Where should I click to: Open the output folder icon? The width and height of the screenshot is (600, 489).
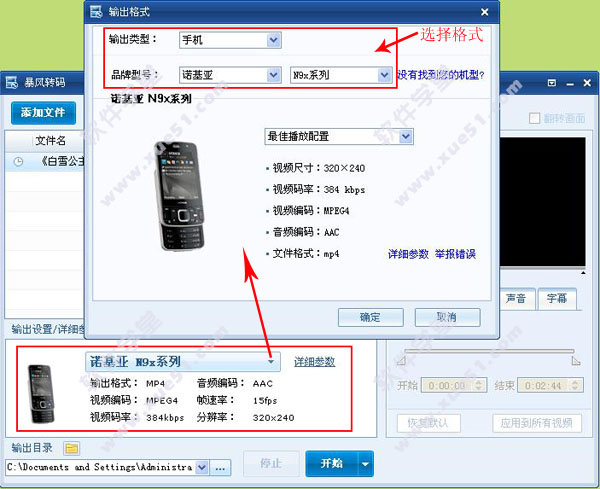pos(72,448)
